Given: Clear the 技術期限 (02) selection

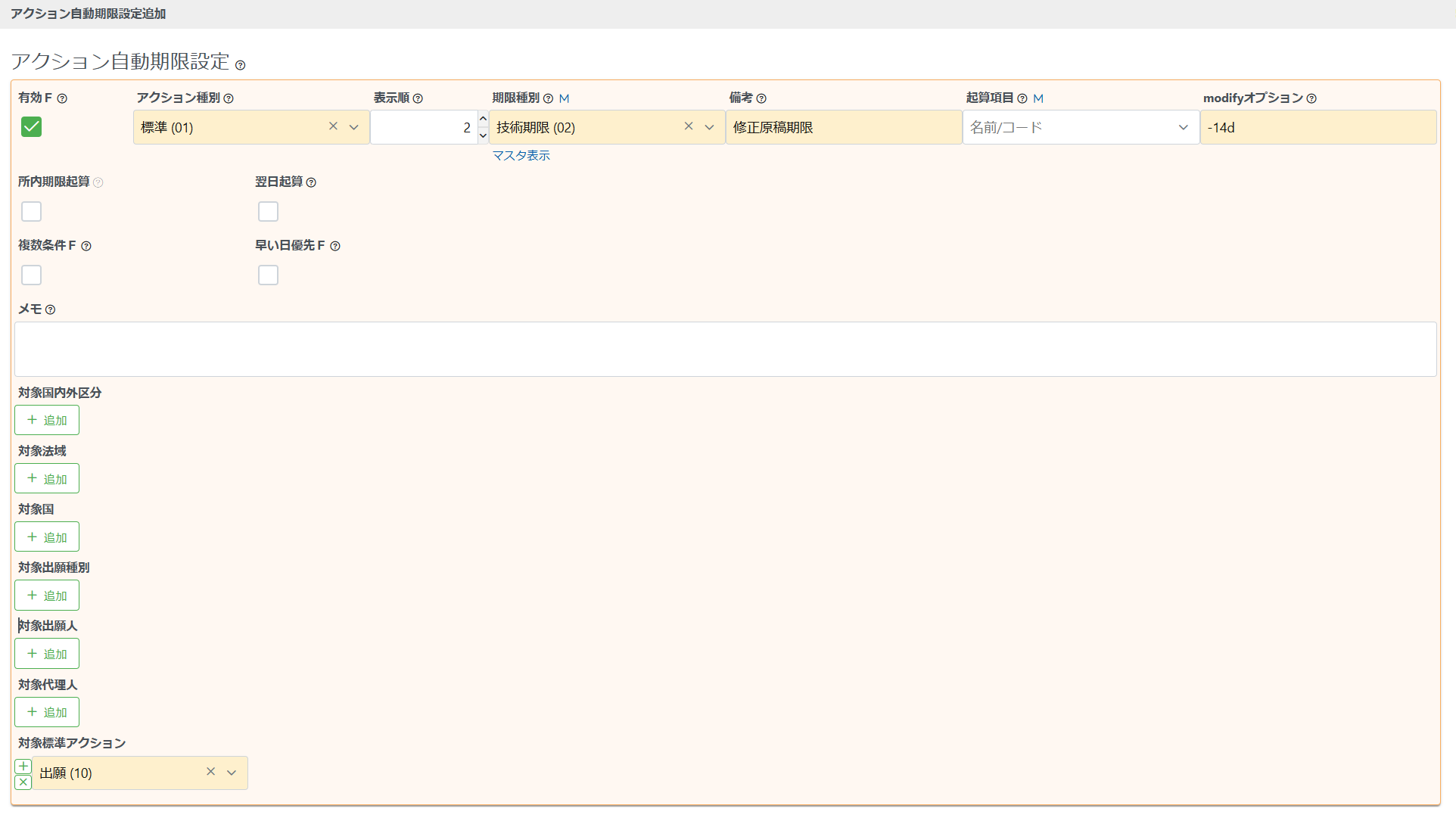Looking at the screenshot, I should 689,126.
